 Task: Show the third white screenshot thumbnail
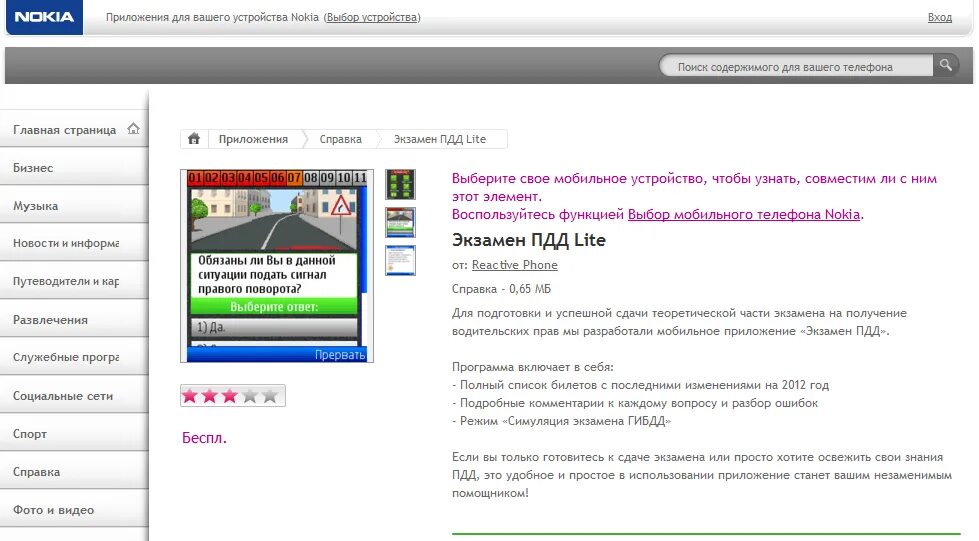tap(400, 261)
